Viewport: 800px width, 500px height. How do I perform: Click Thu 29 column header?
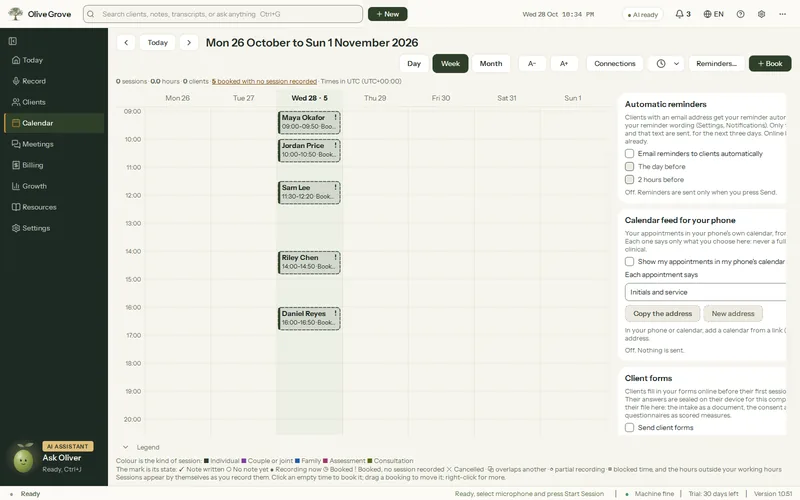(375, 98)
